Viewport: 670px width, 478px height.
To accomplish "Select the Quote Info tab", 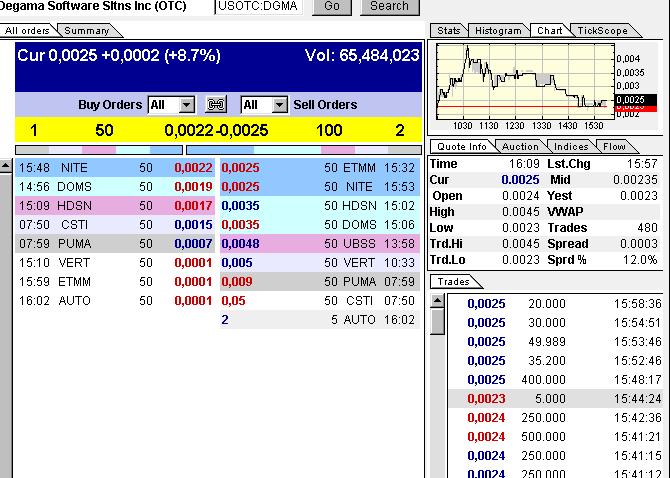I will pos(462,147).
